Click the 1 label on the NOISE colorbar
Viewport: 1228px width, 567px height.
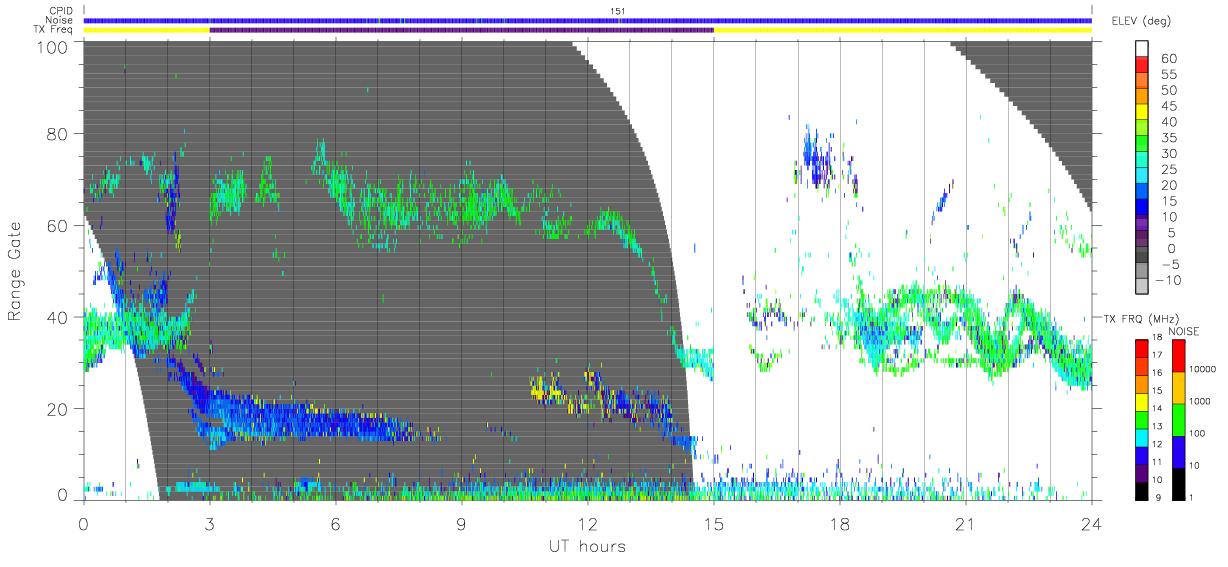coord(1190,496)
